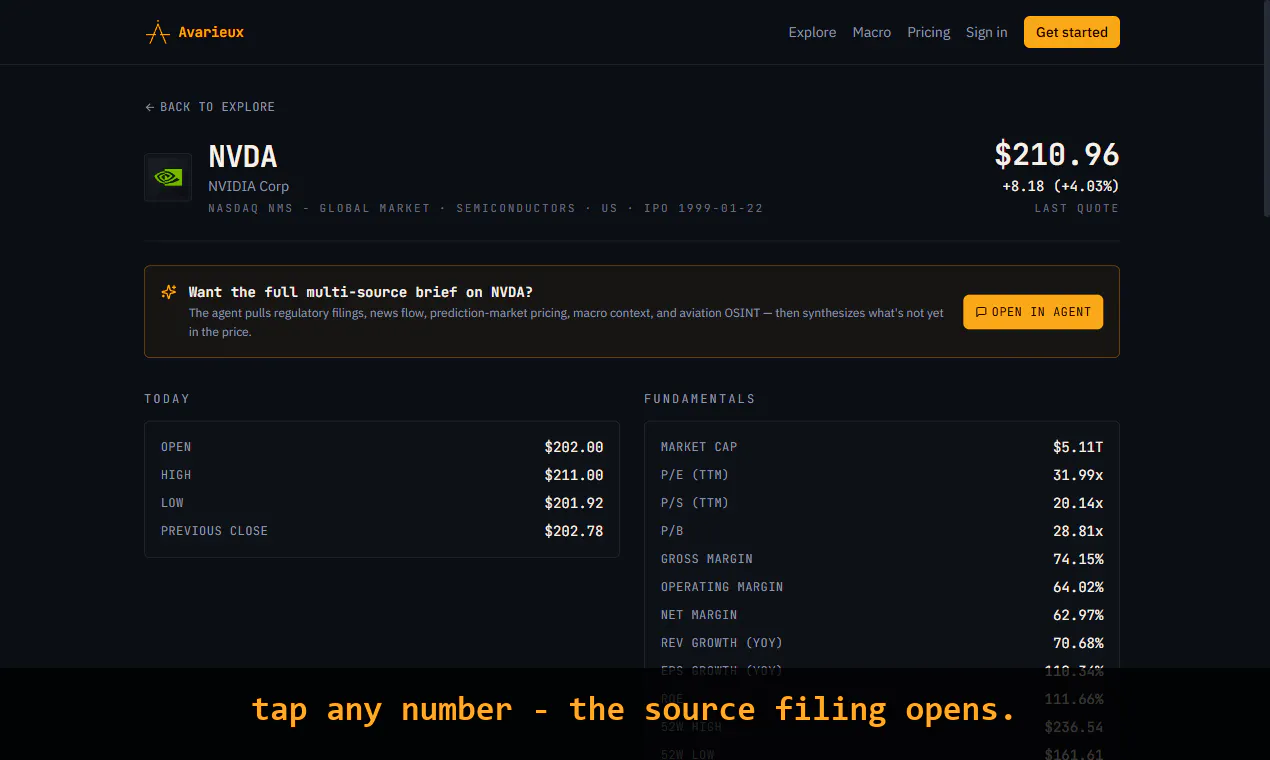The width and height of the screenshot is (1270, 760).
Task: Tap the Operating Margin value 64.02%
Action: tap(1078, 587)
